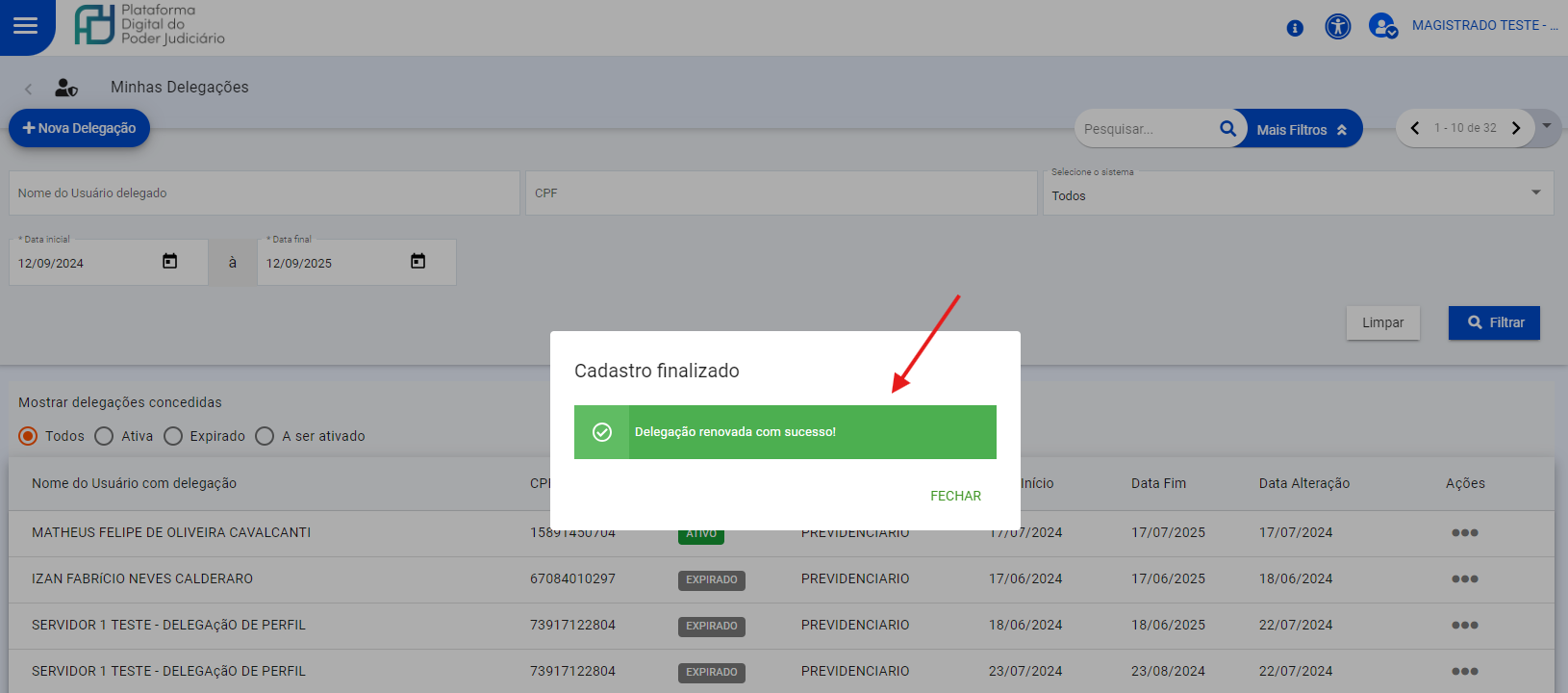Click the Nome do Usuário delegado field
The width and height of the screenshot is (1568, 693).
(x=265, y=193)
